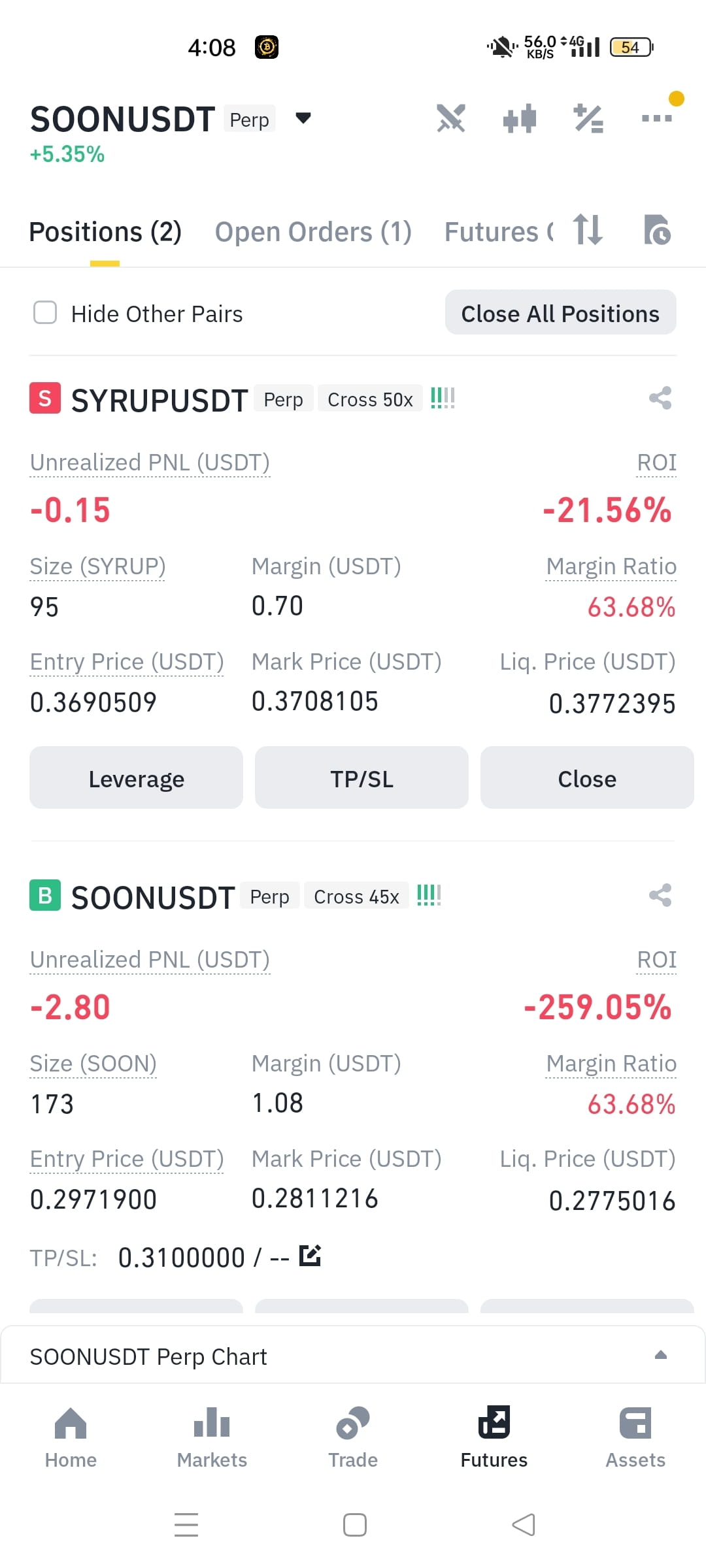This screenshot has width=706, height=1568.
Task: Toggle the up-down sort arrows icon
Action: coord(587,230)
